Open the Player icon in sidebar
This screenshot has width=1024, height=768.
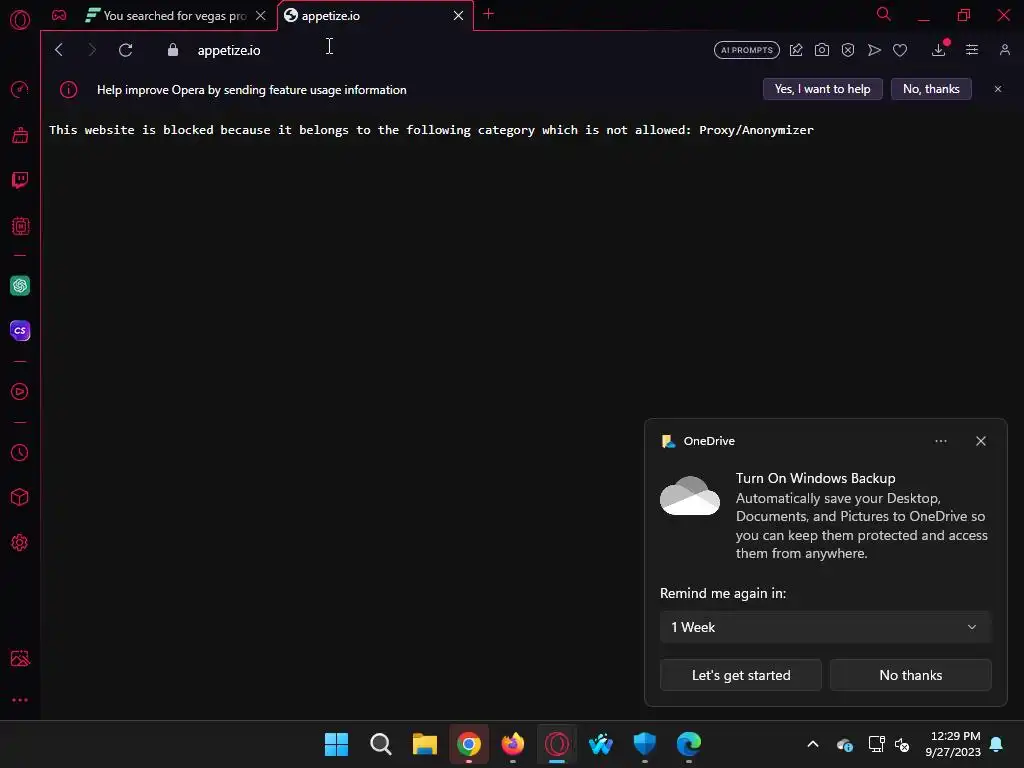point(20,391)
